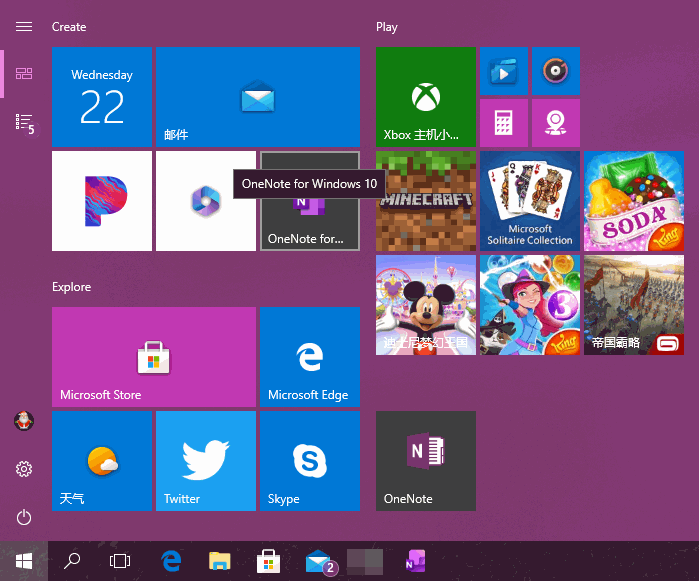Launch the Twitter tile
The width and height of the screenshot is (699, 581).
(205, 461)
